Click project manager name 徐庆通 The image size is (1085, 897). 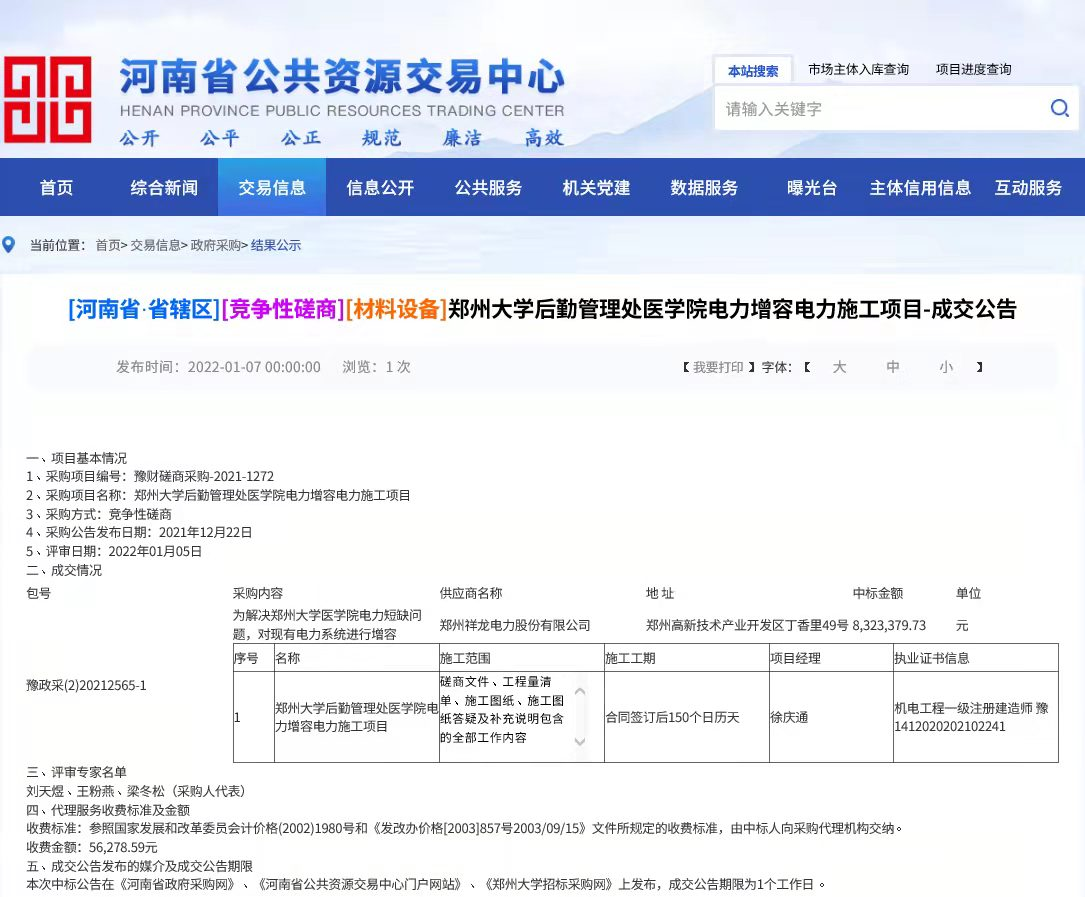[x=789, y=717]
